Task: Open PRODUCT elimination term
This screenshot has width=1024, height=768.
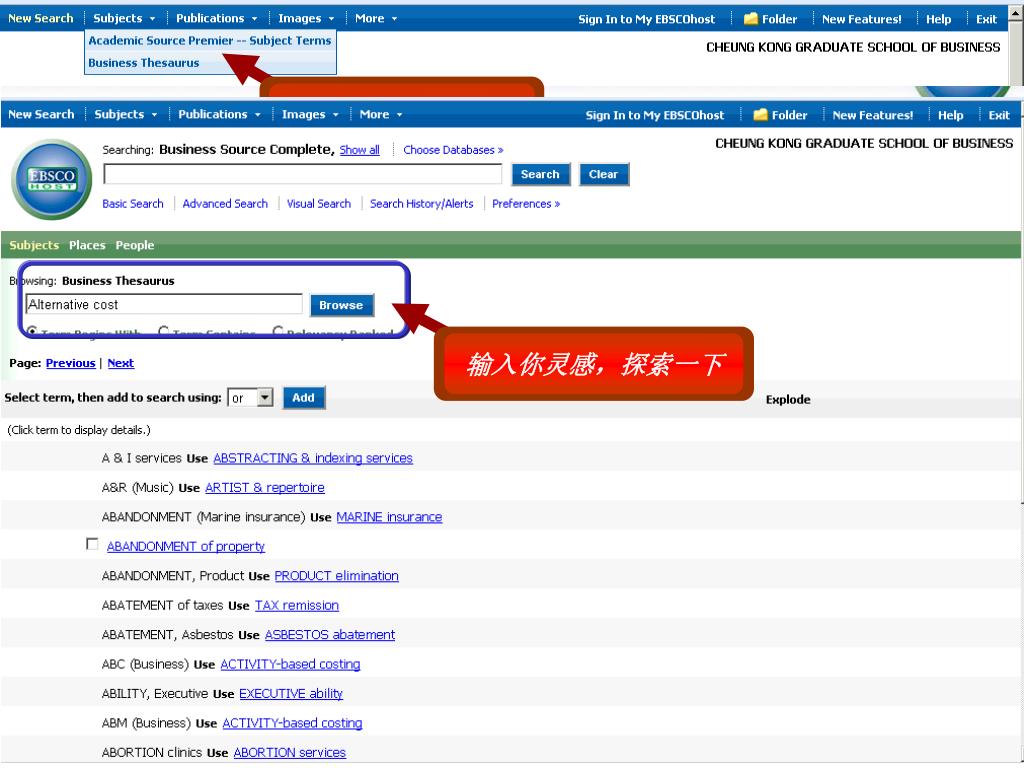Action: 336,576
